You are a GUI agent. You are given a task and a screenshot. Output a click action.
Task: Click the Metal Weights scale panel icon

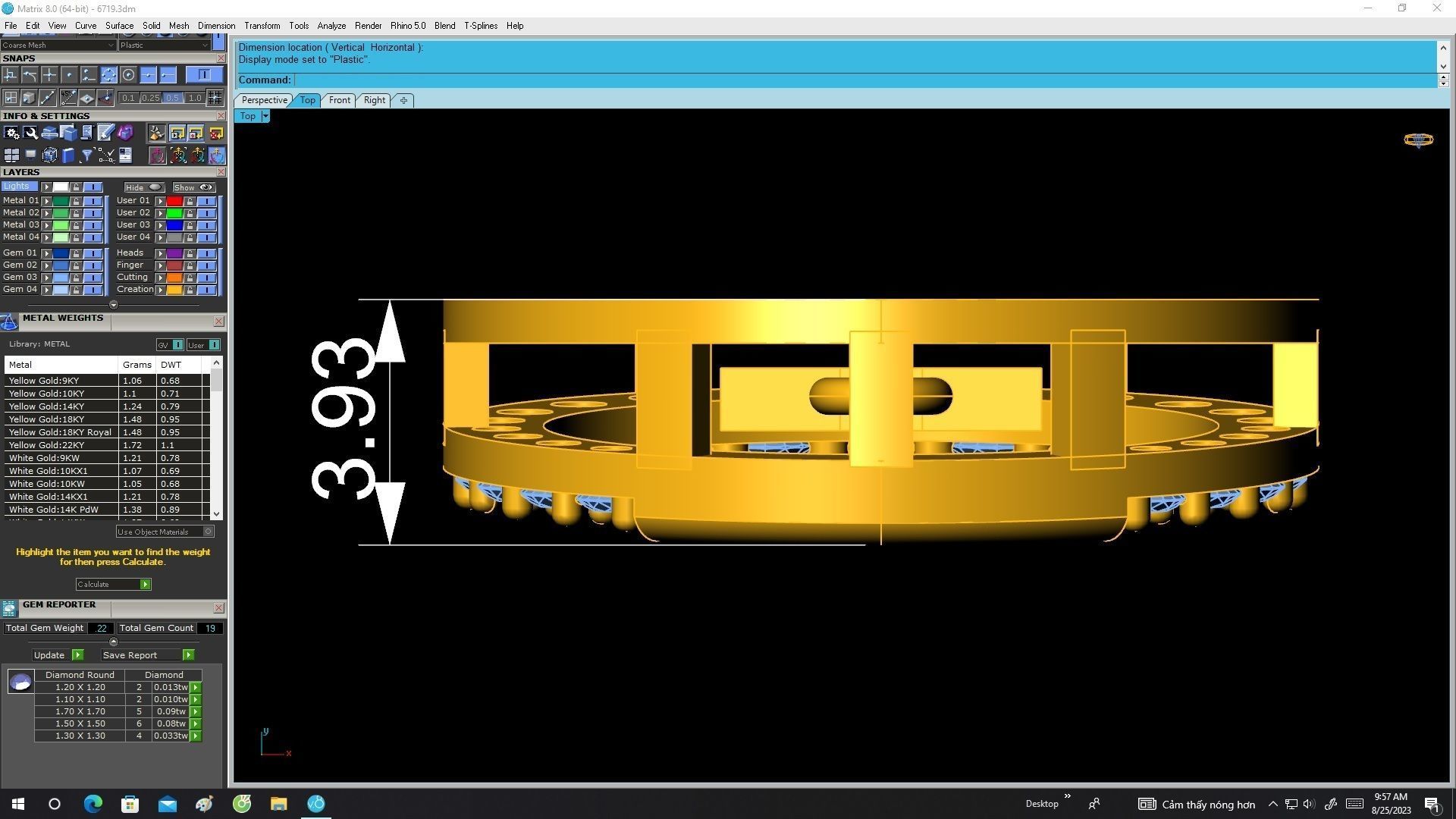tap(9, 322)
